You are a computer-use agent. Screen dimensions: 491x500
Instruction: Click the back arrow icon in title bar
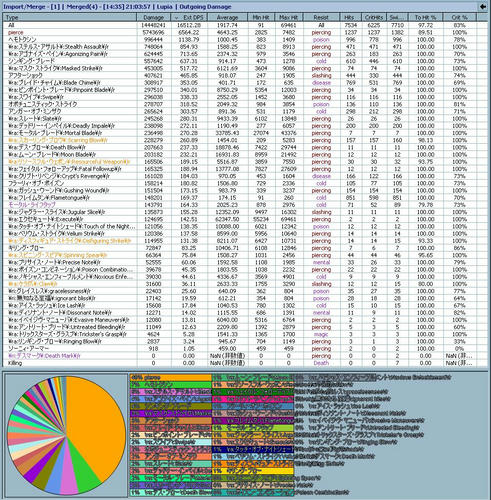[483, 6]
